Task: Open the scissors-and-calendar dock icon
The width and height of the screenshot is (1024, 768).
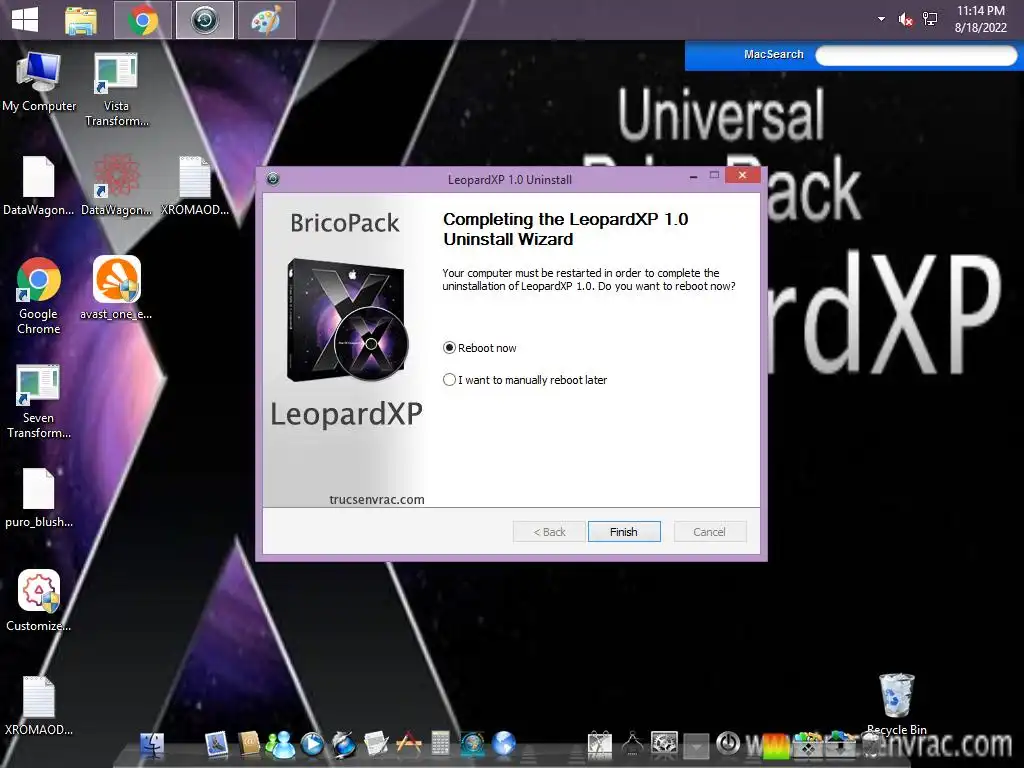Action: 600,744
